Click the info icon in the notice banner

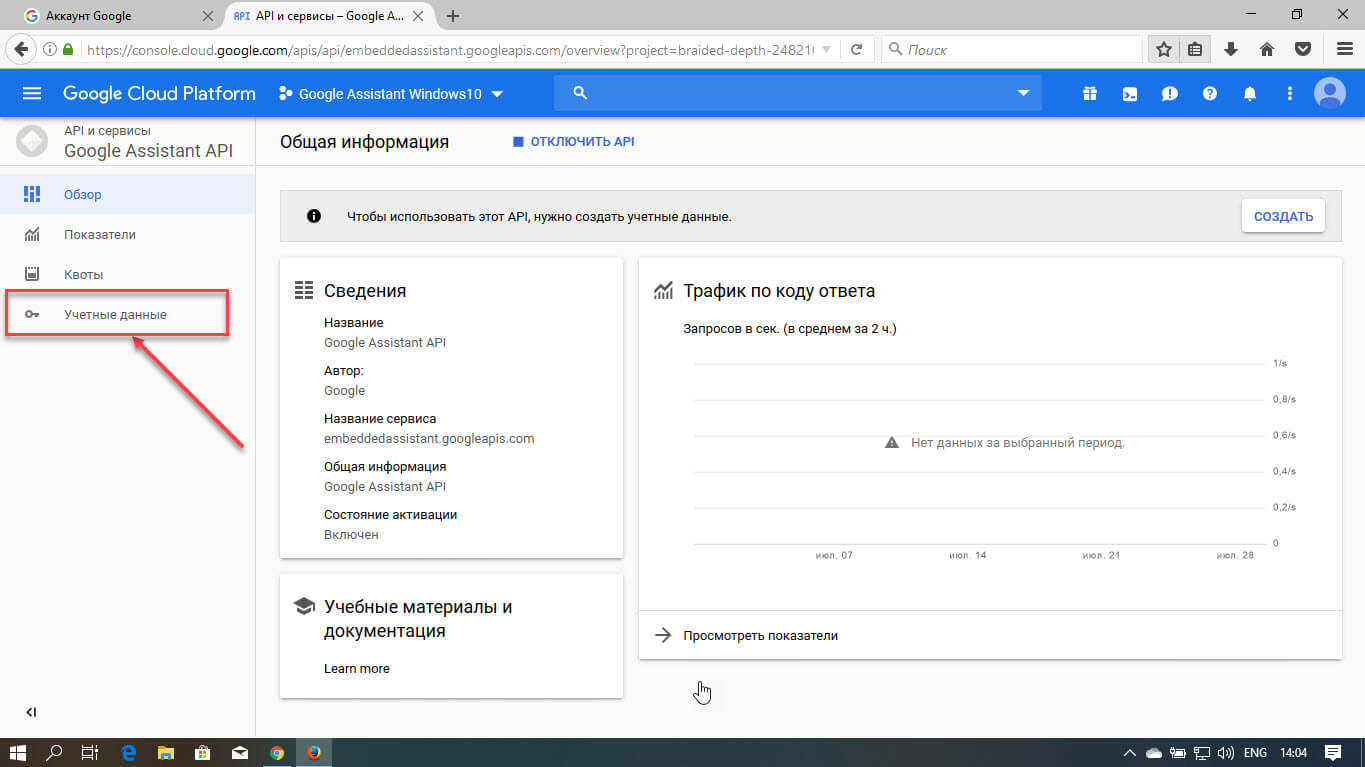click(314, 216)
